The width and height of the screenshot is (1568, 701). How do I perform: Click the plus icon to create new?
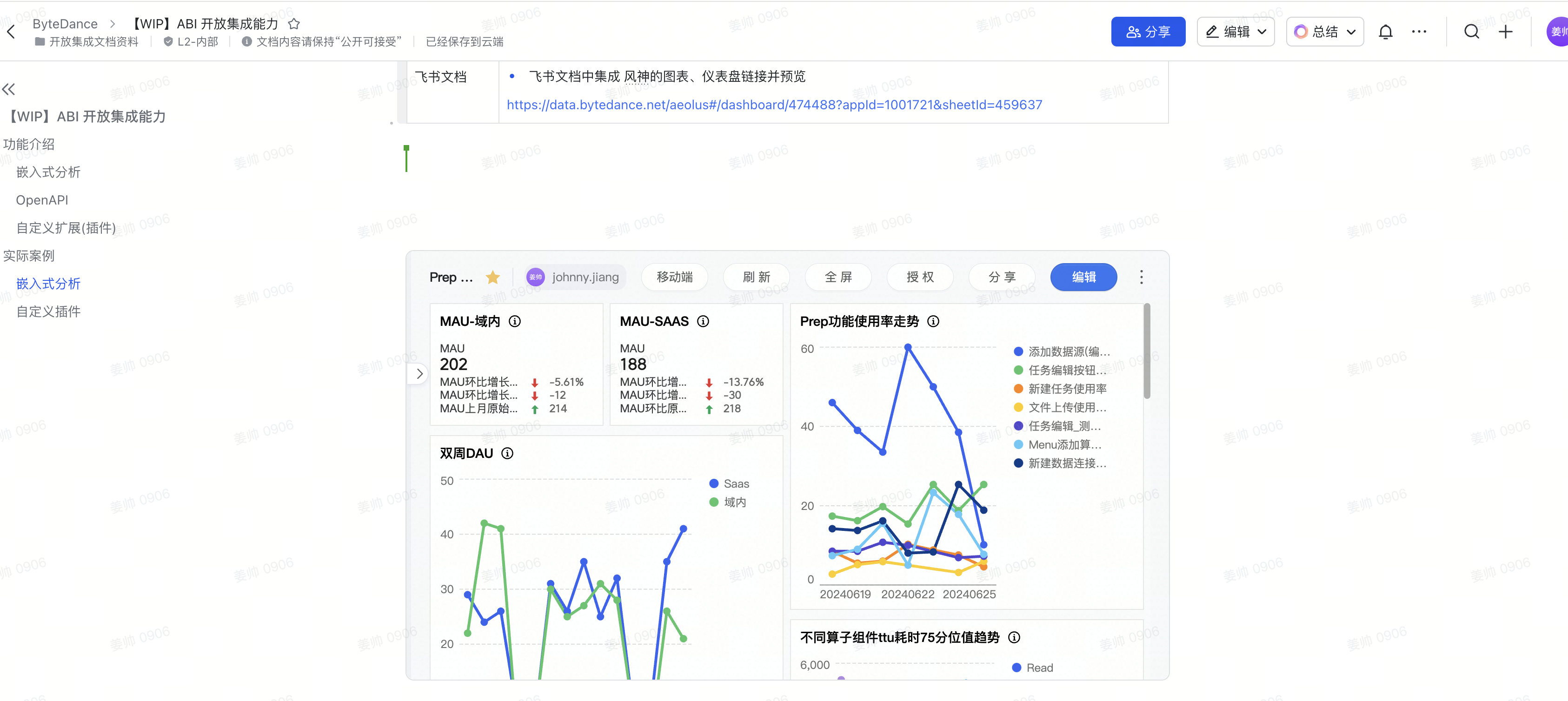pos(1505,32)
